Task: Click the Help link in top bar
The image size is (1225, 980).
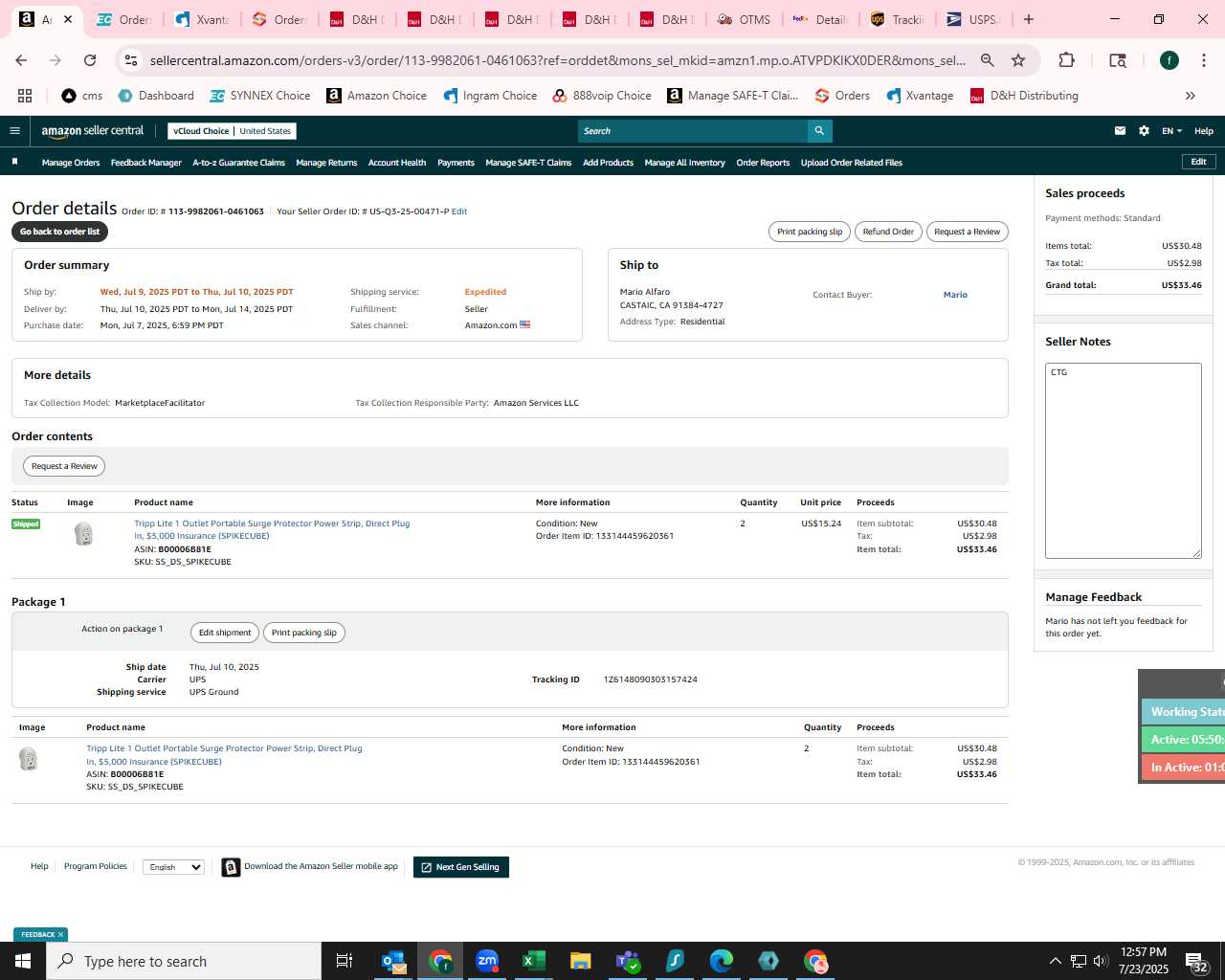Action: pos(1204,131)
